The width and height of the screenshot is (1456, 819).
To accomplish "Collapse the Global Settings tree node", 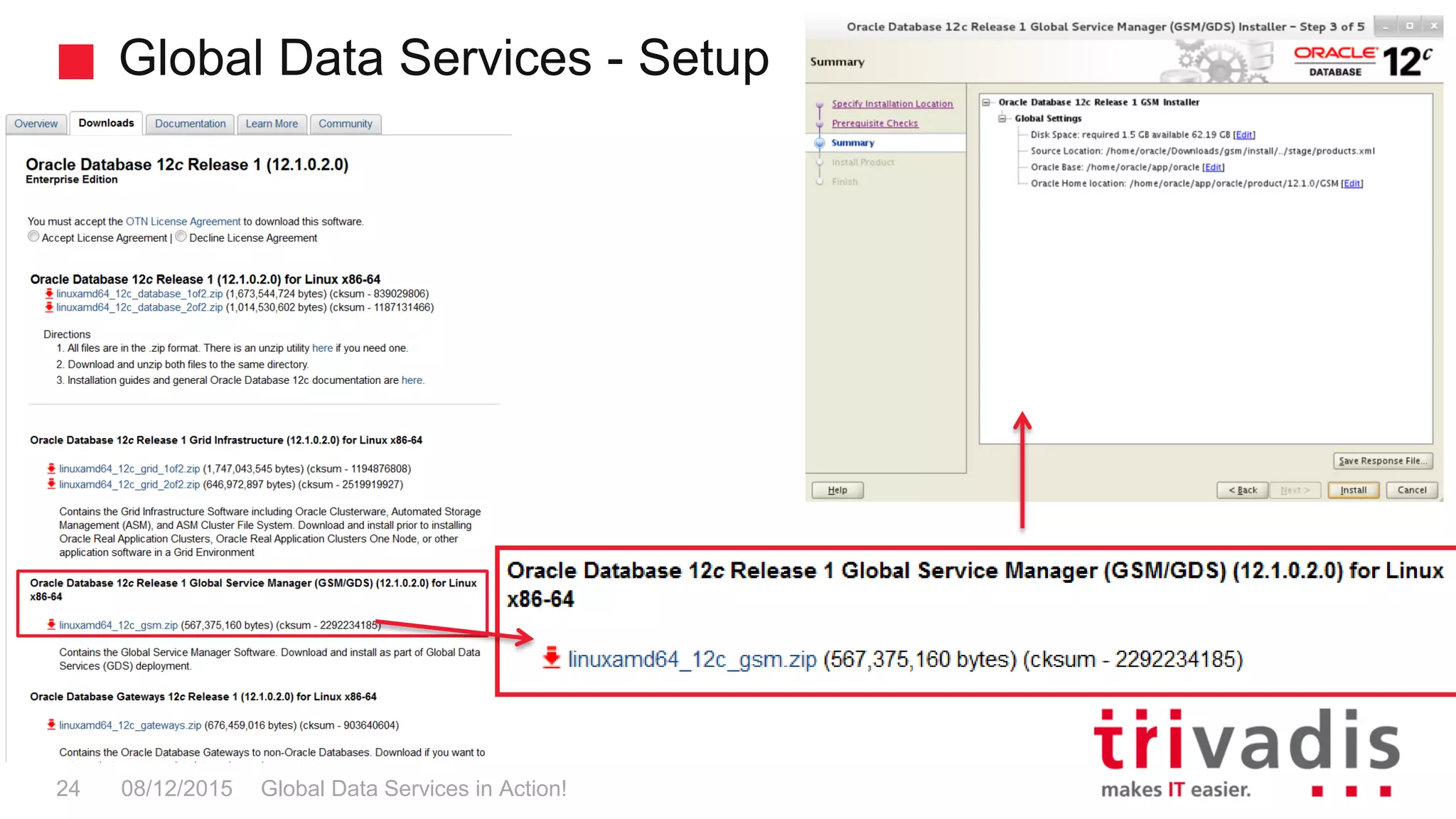I will point(1002,119).
